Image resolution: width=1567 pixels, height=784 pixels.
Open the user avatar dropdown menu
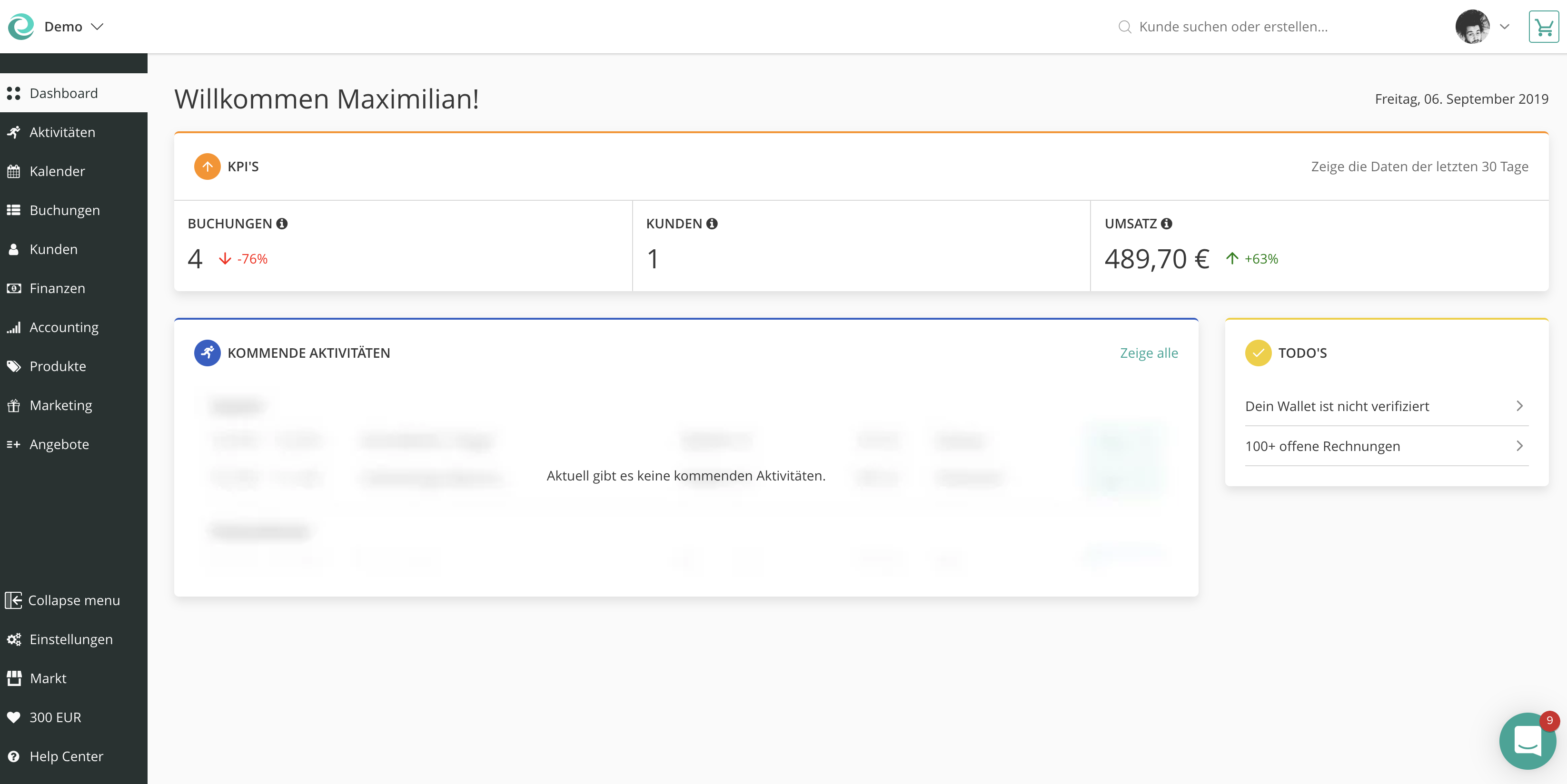pyautogui.click(x=1504, y=27)
